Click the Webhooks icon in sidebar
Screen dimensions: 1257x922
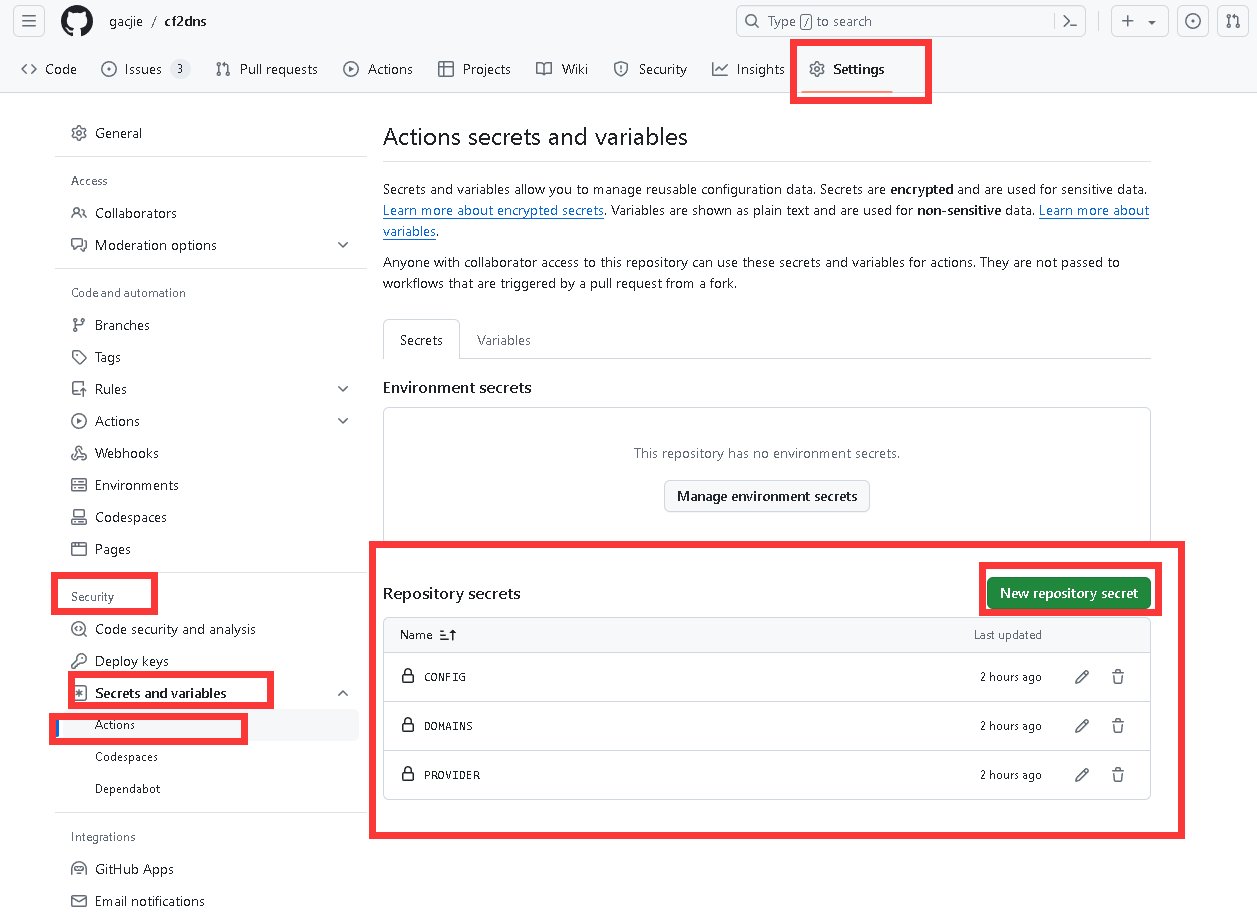click(x=79, y=453)
